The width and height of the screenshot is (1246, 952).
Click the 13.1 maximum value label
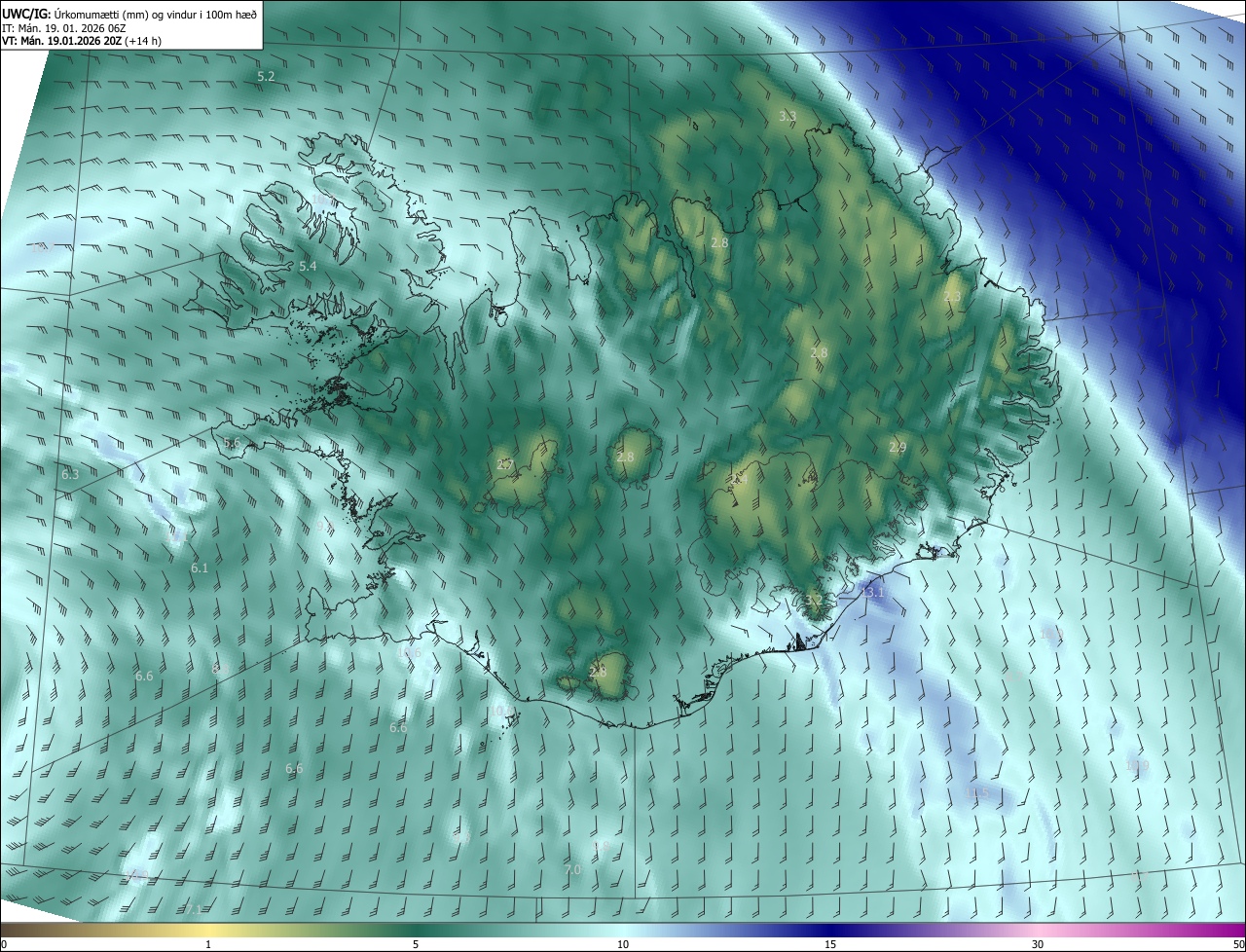click(873, 592)
